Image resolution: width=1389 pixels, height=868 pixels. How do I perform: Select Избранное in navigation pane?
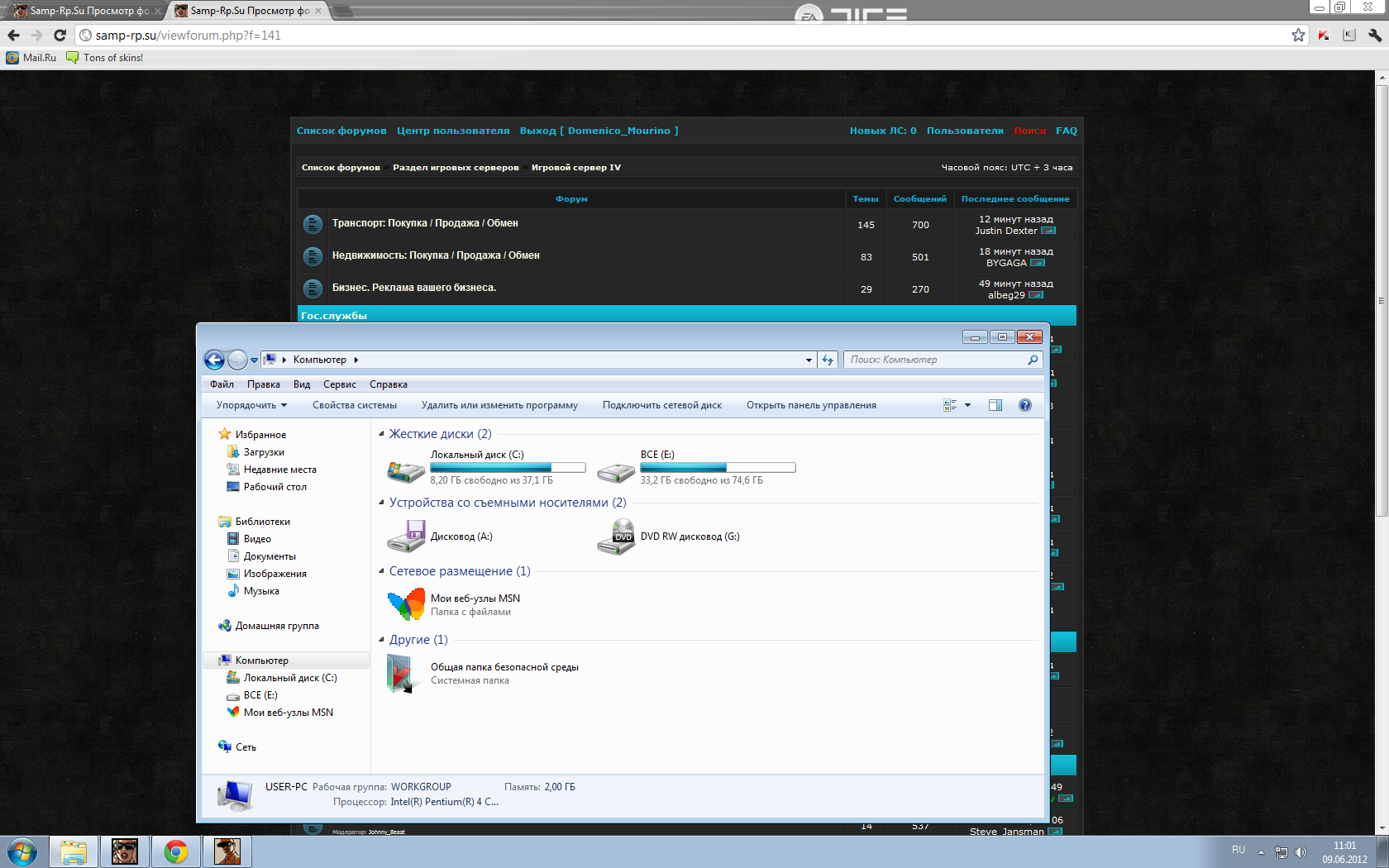(260, 435)
